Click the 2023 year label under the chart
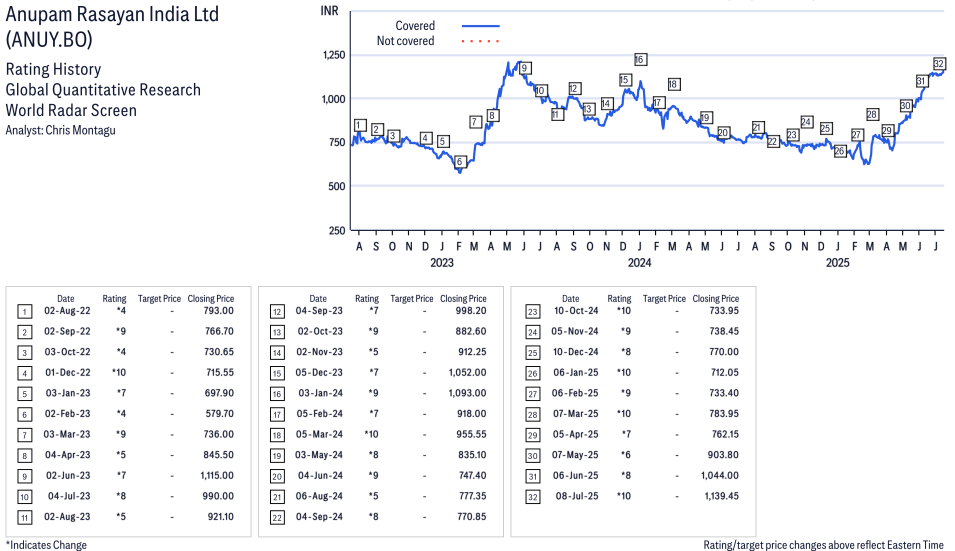 (x=442, y=262)
